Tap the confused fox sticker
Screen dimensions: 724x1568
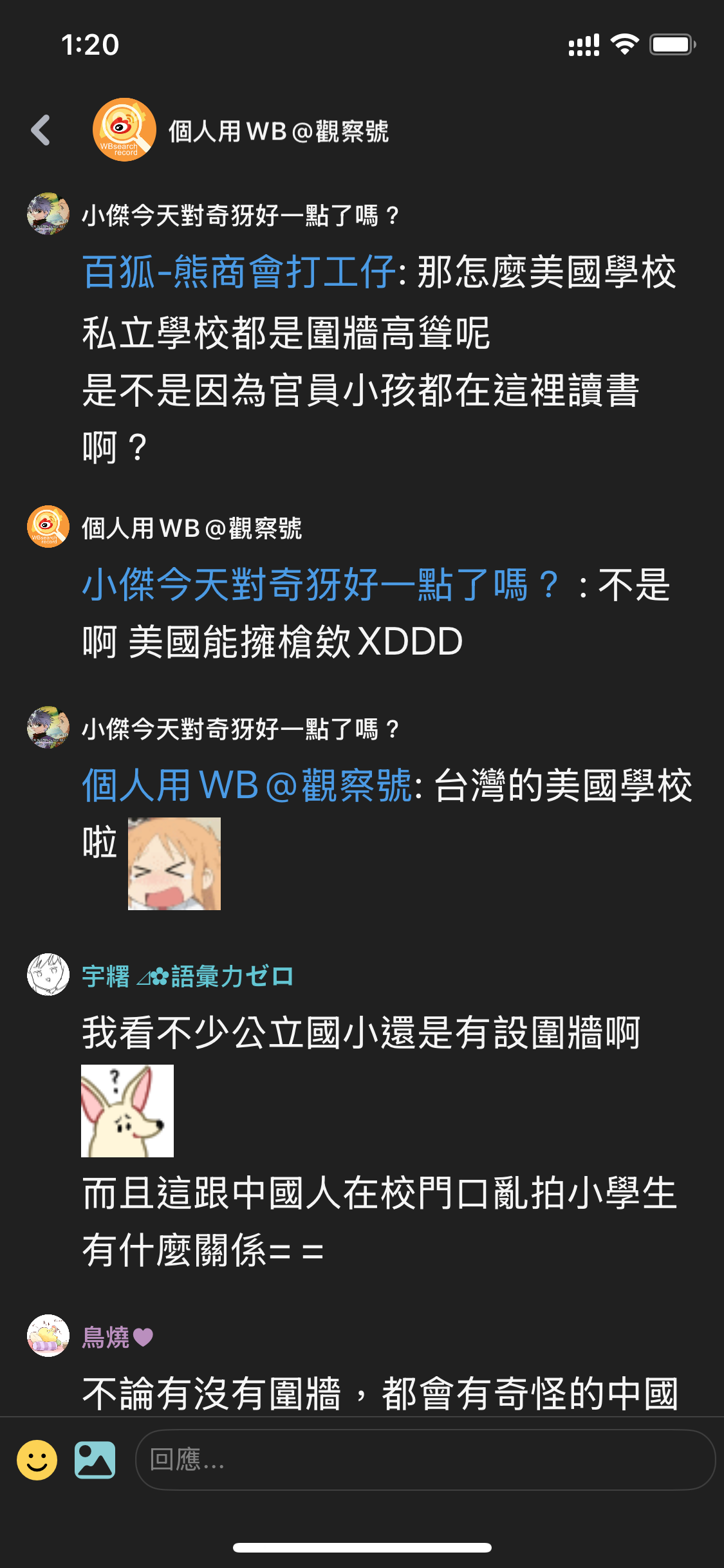click(127, 1111)
